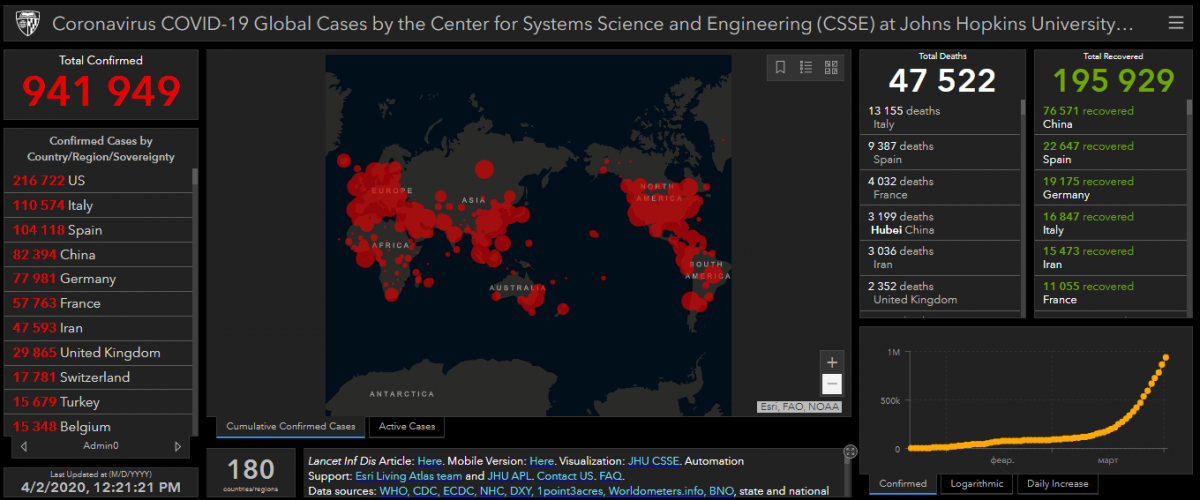Open the WHO data source link

click(x=394, y=491)
